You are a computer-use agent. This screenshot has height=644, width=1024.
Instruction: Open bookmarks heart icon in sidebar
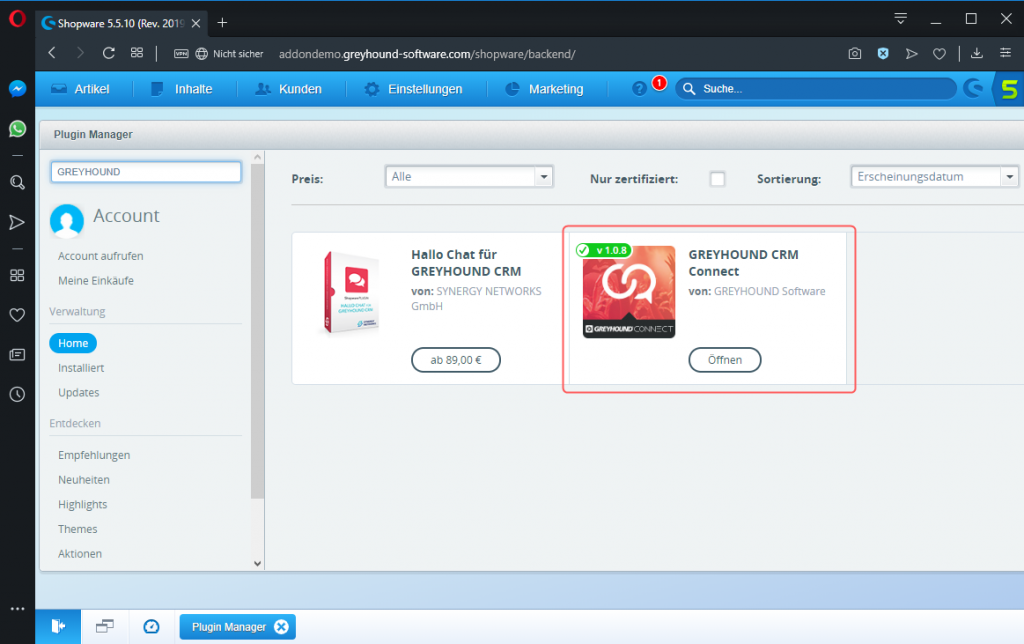pyautogui.click(x=18, y=315)
